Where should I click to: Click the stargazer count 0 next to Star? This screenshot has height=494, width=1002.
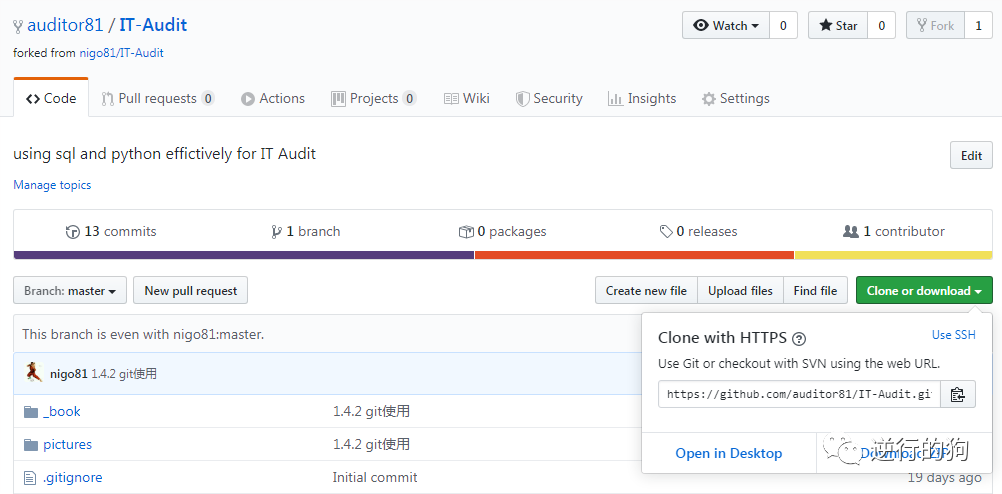[x=882, y=26]
